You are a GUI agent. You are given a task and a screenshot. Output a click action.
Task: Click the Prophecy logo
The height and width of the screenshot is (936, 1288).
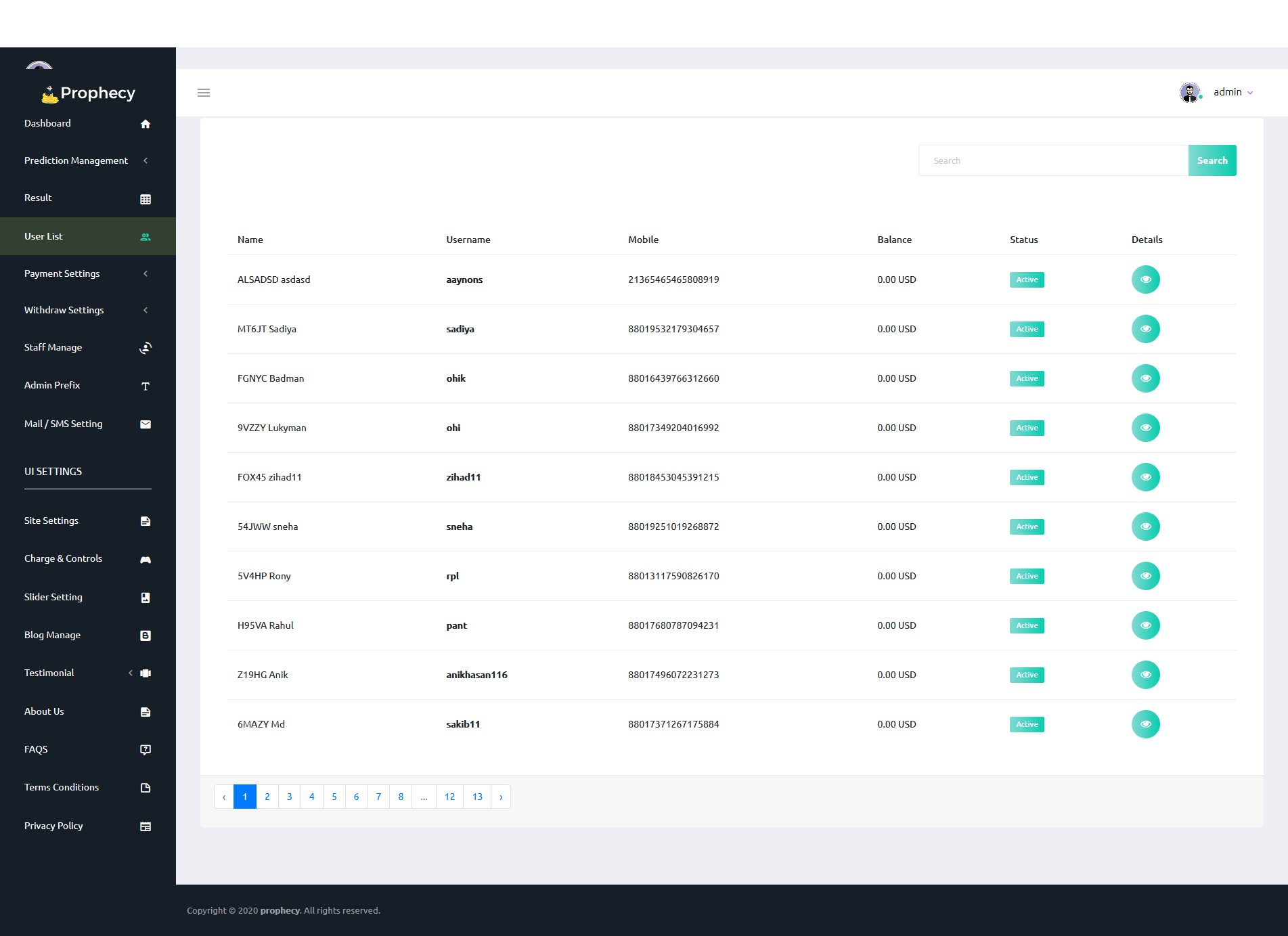click(88, 93)
